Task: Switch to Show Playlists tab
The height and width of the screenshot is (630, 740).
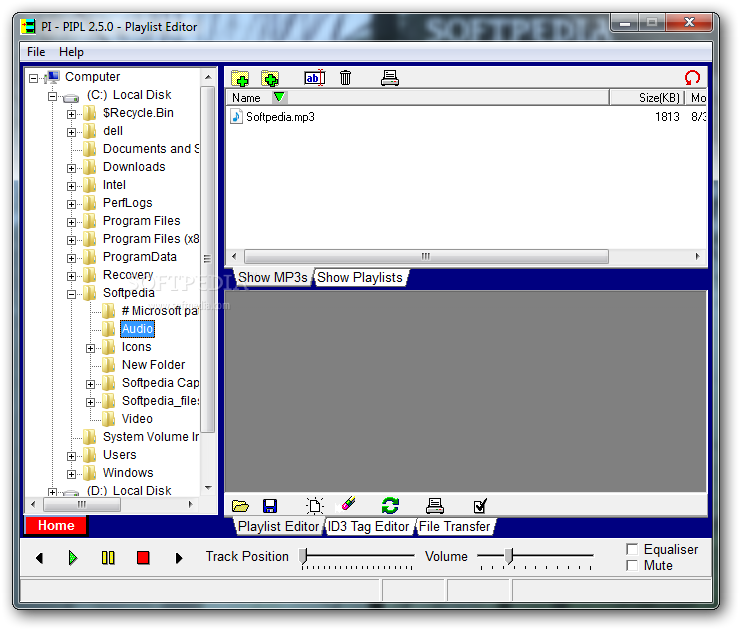Action: point(360,277)
